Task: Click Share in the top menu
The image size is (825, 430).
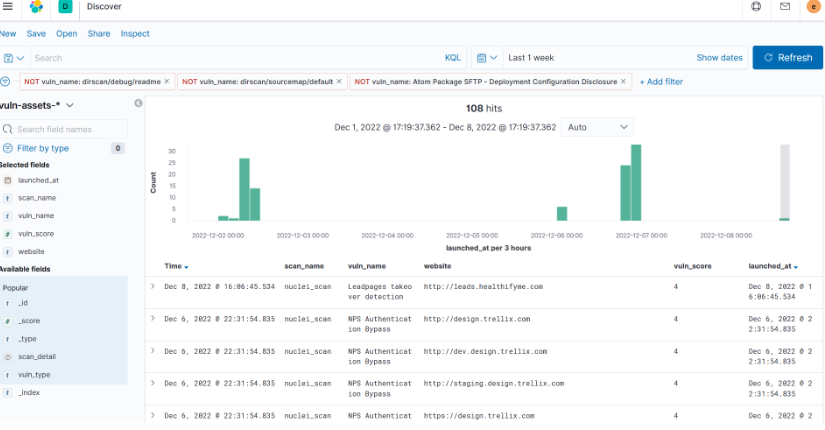Action: pyautogui.click(x=99, y=34)
